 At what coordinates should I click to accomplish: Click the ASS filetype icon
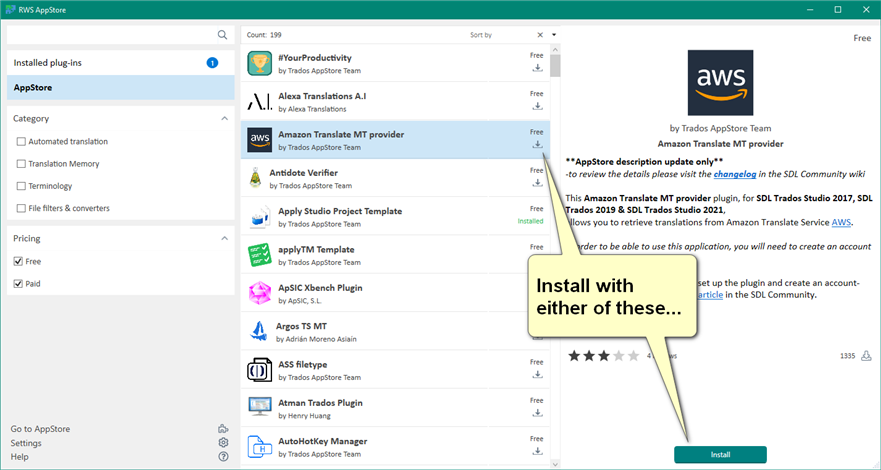point(260,370)
